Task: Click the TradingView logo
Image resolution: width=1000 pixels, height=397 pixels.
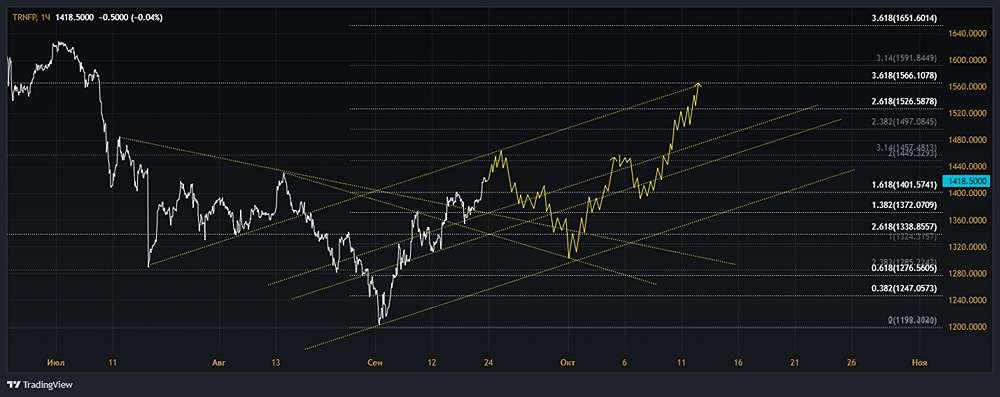Action: tap(40, 385)
